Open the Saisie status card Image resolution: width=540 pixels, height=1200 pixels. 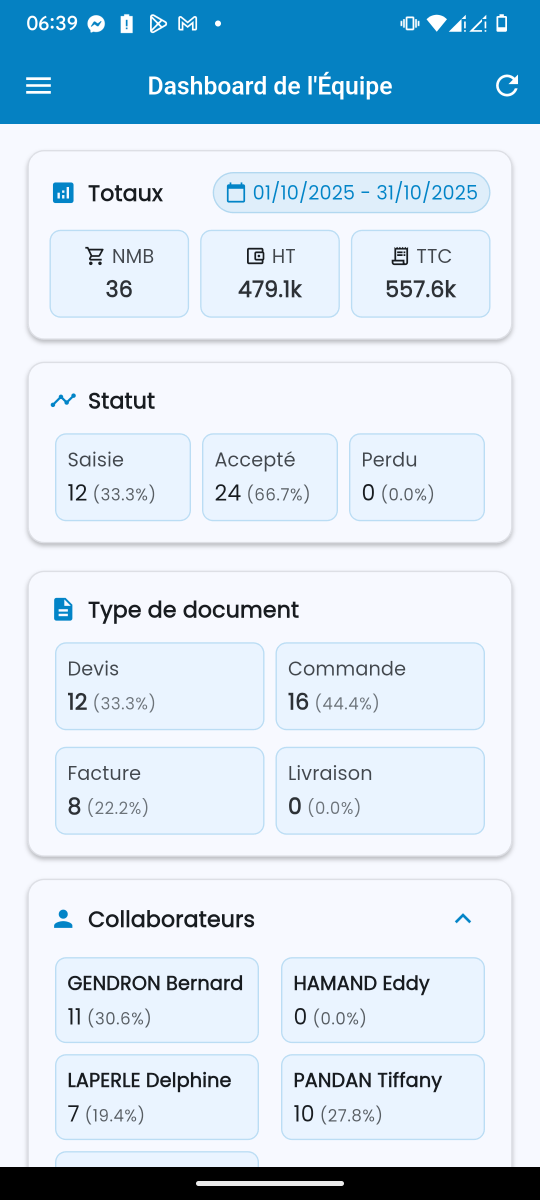[x=123, y=477]
